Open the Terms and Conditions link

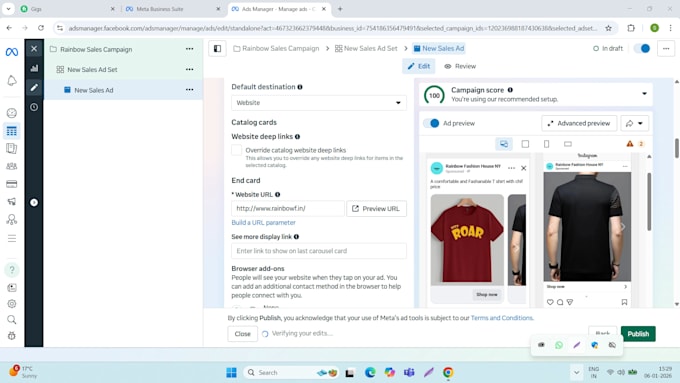(x=502, y=318)
